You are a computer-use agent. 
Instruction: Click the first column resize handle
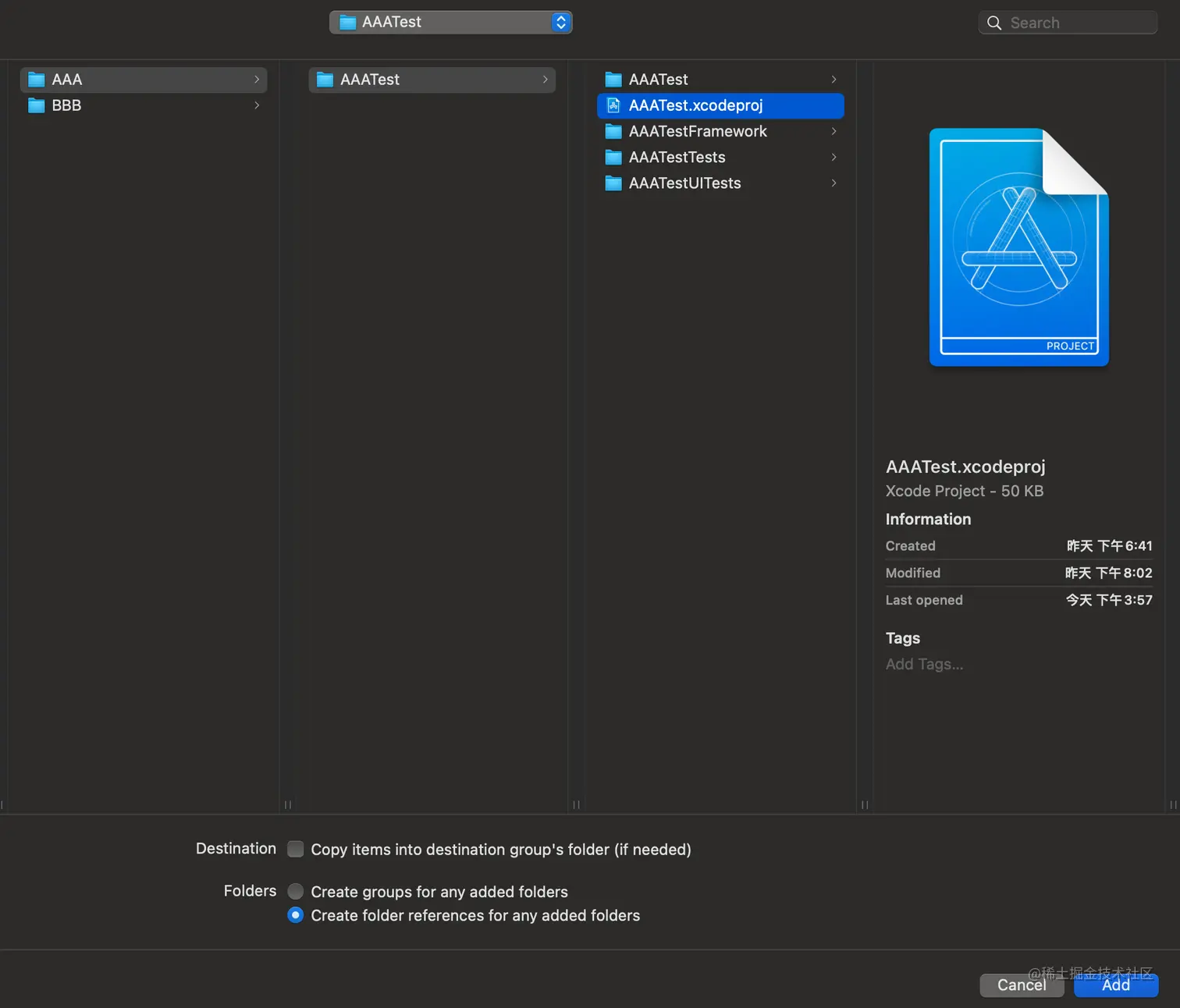[x=288, y=804]
